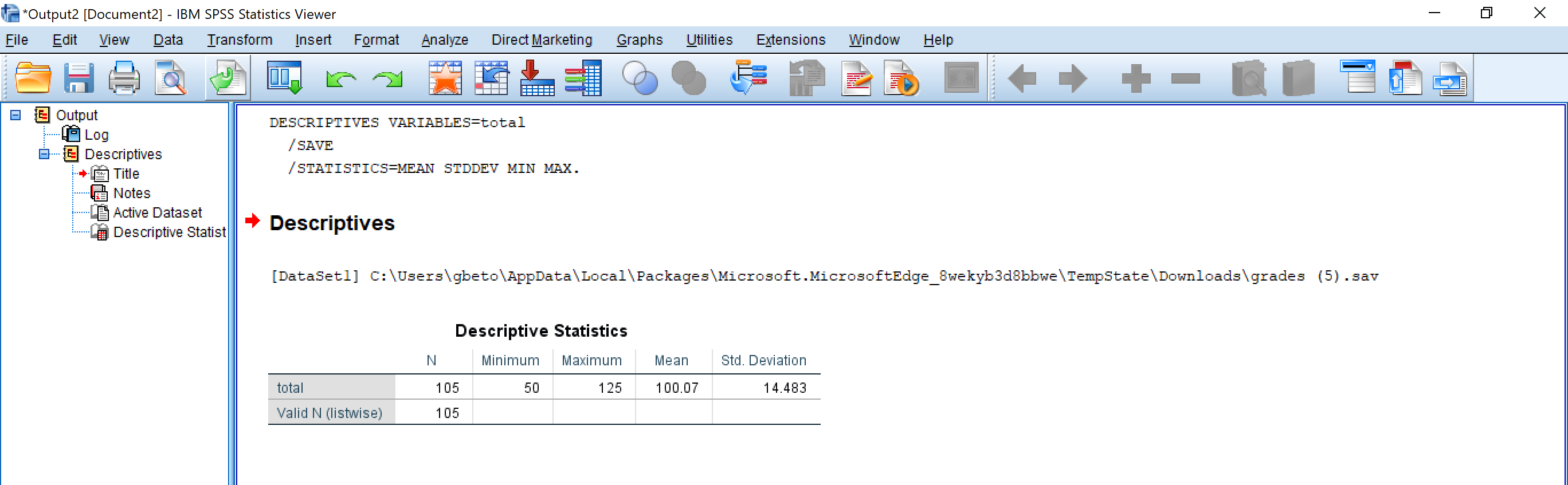1568x485 pixels.
Task: Open the Edit menu
Action: [65, 40]
